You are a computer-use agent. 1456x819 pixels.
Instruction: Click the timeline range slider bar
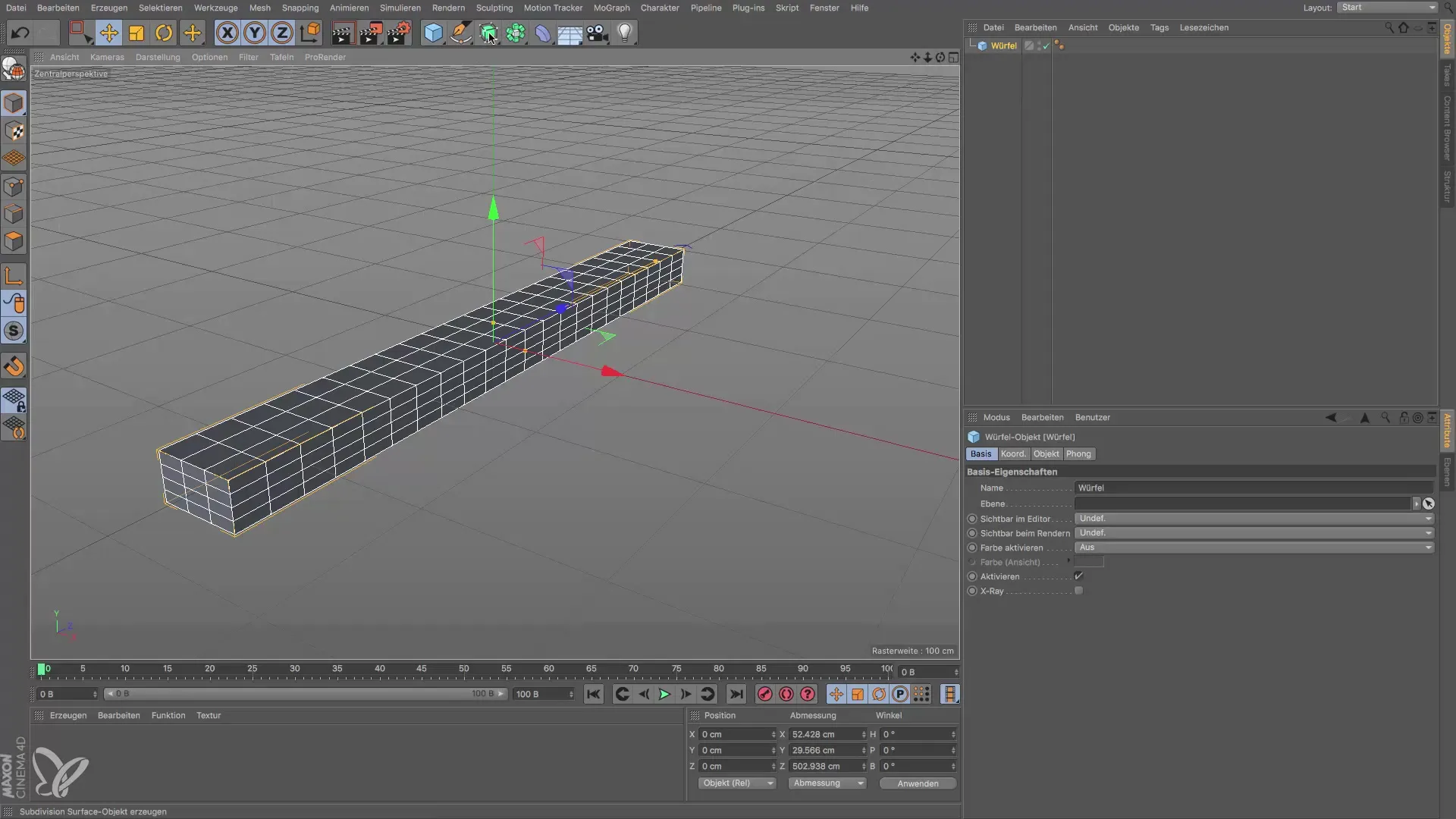click(x=305, y=694)
